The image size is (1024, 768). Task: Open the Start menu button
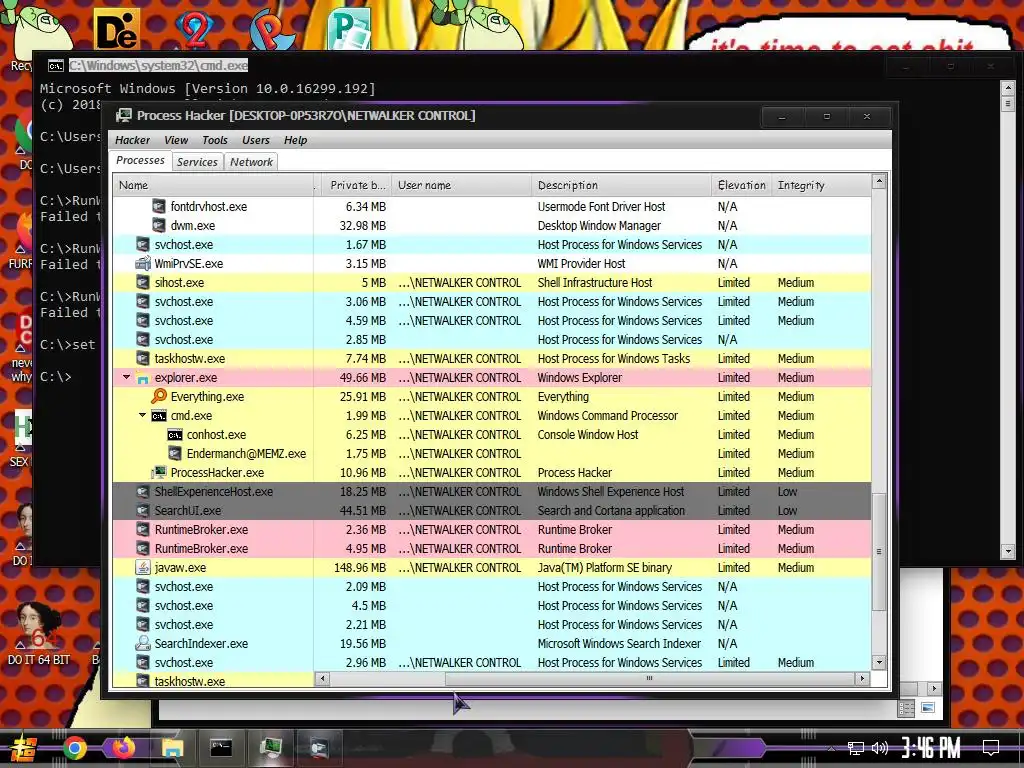24,748
